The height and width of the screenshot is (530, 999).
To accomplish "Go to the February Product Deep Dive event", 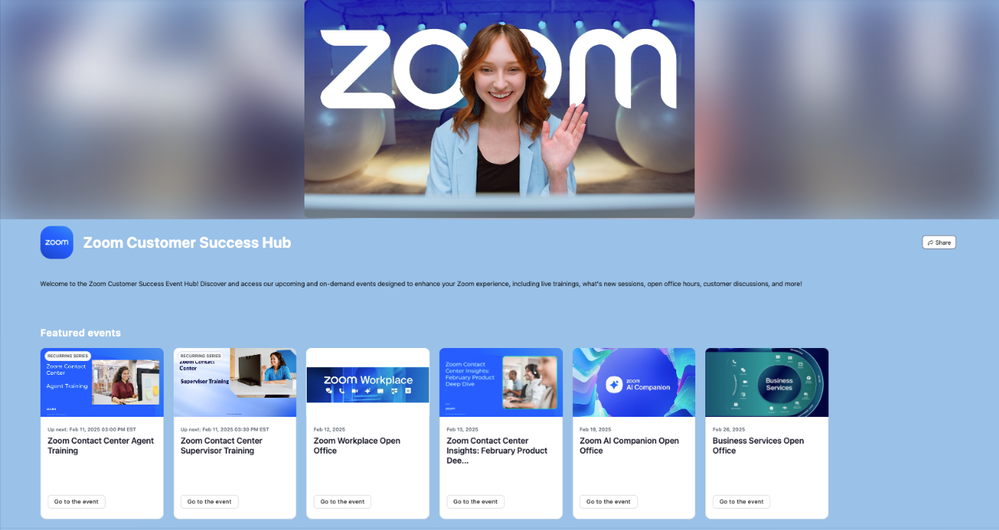I will pos(475,501).
